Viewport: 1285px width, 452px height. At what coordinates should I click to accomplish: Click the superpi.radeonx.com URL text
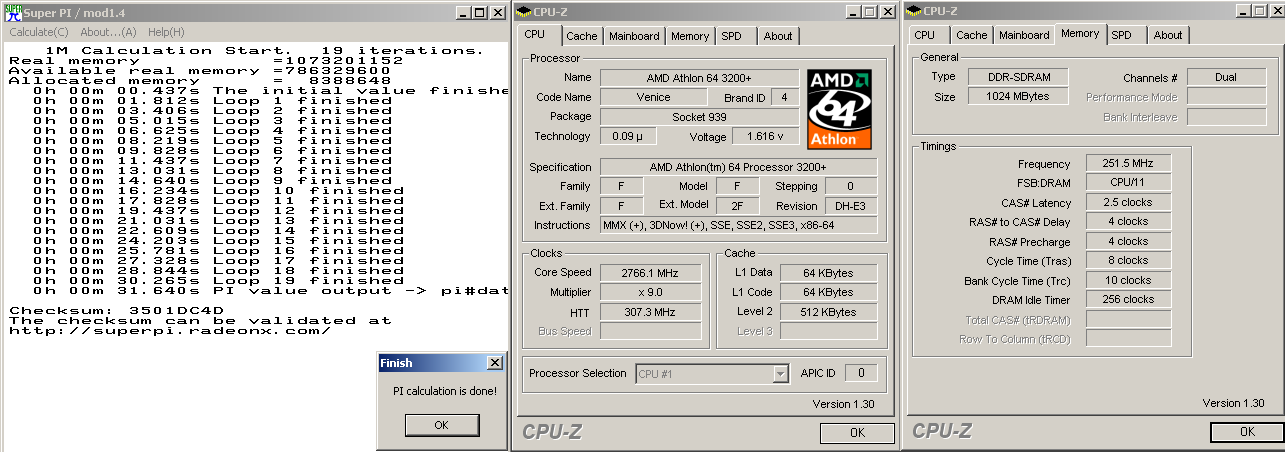point(169,330)
